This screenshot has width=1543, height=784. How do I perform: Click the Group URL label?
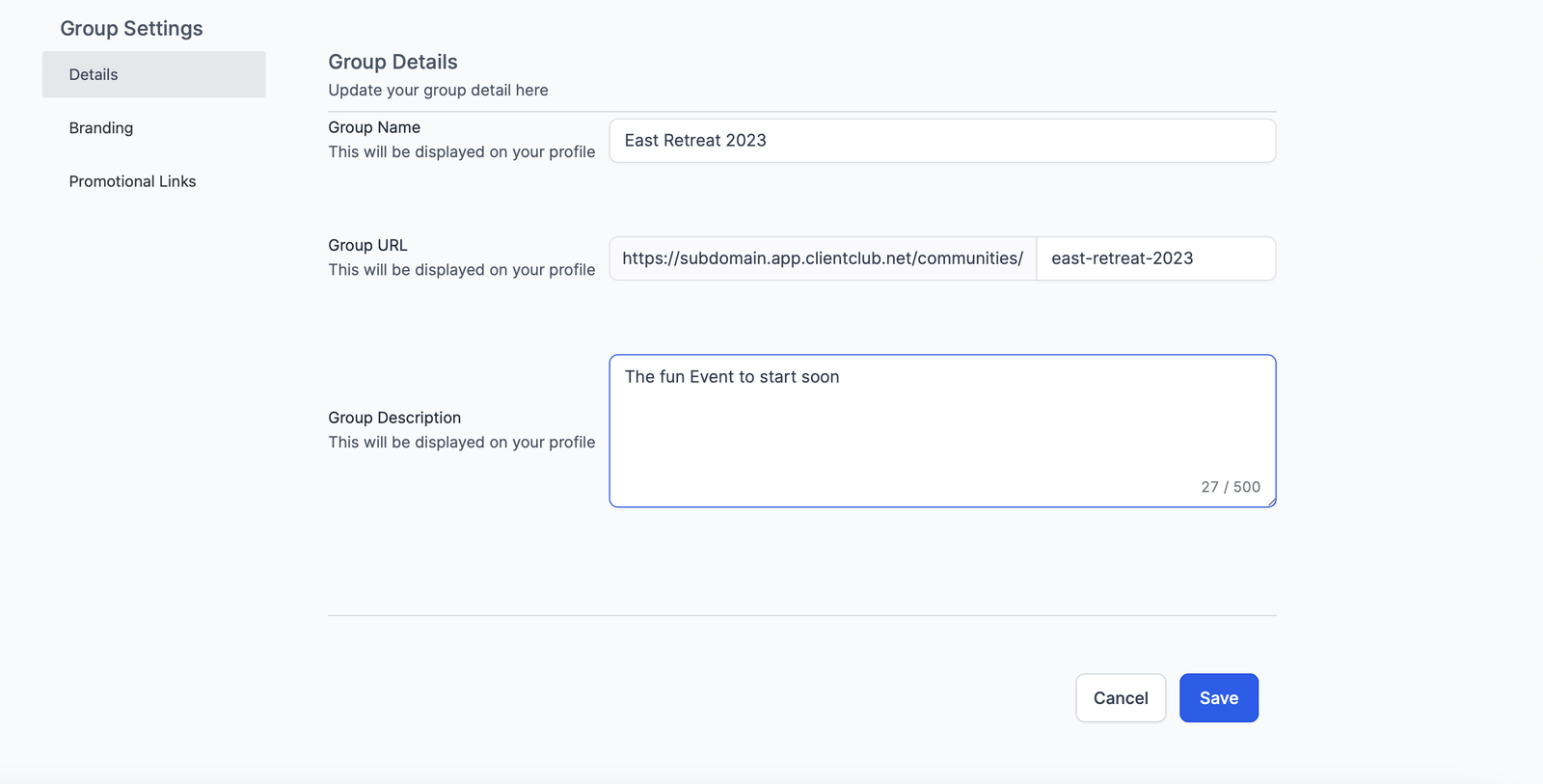tap(367, 245)
